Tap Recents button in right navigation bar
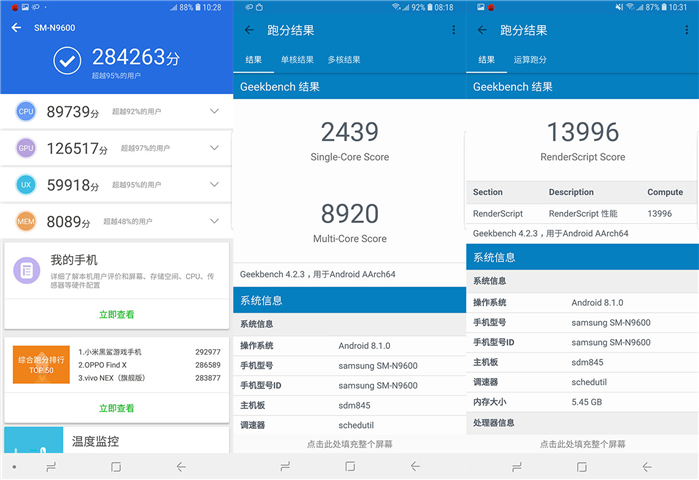The image size is (699, 480). pyautogui.click(x=517, y=467)
